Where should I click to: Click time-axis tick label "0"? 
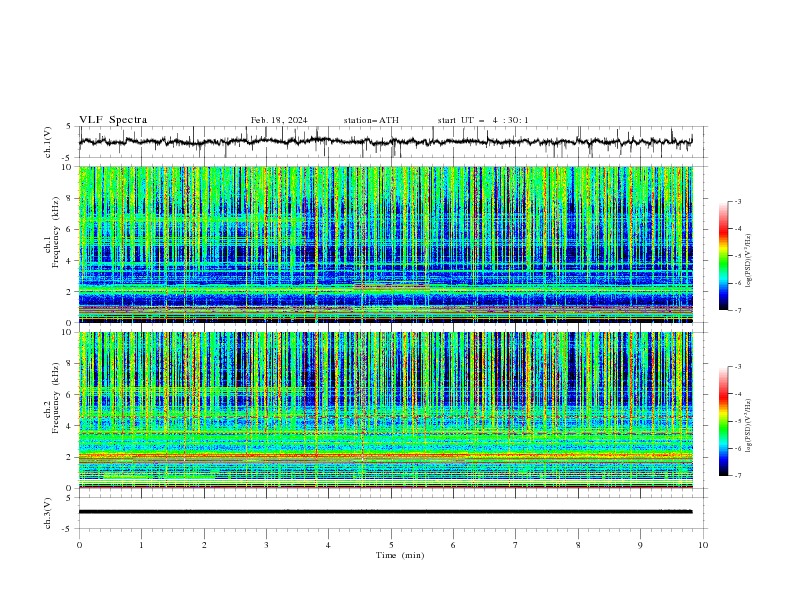pyautogui.click(x=79, y=545)
